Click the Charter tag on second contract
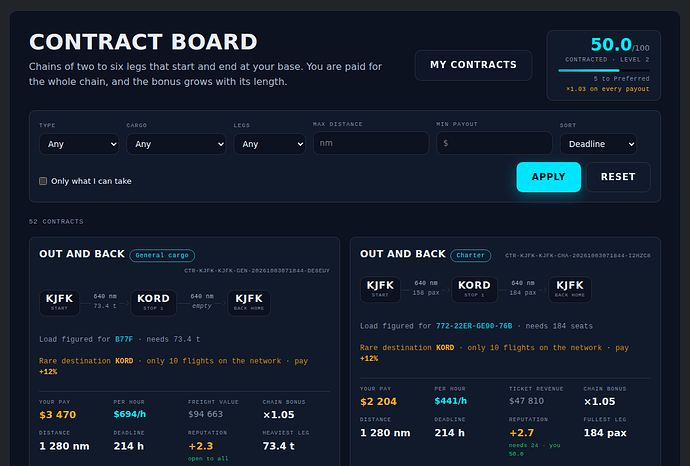 pos(470,255)
